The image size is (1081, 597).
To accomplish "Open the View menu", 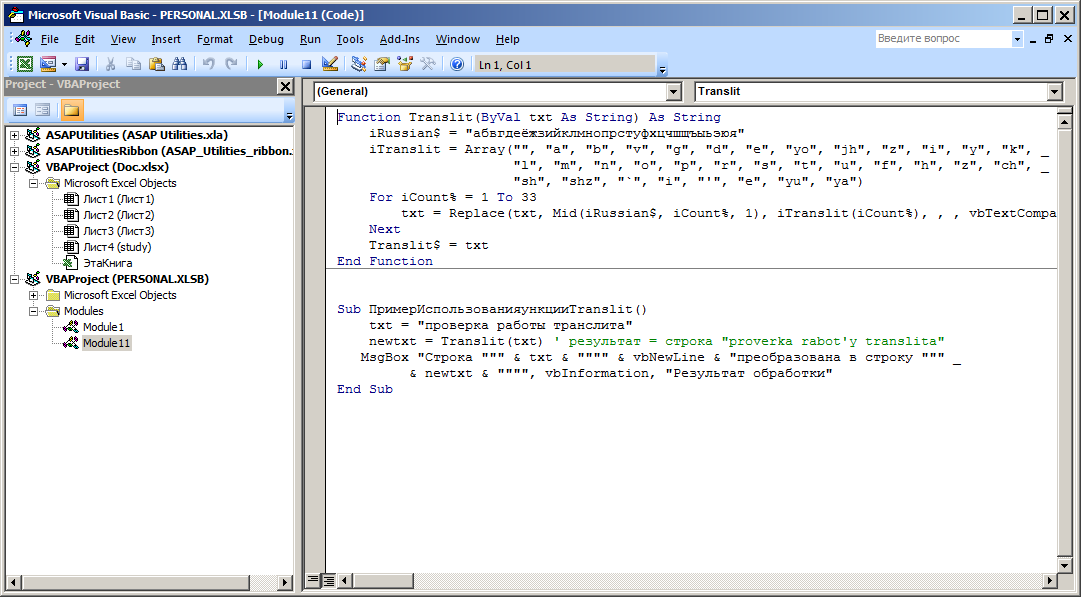I will (123, 39).
